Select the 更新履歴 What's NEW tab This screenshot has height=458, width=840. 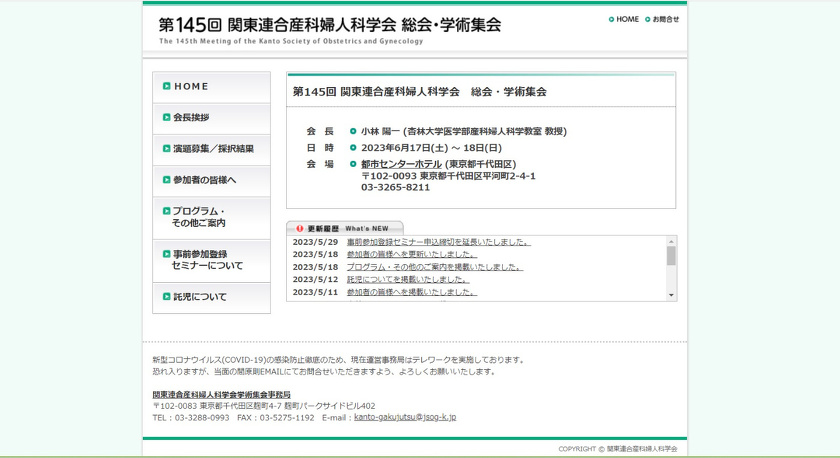pyautogui.click(x=346, y=228)
